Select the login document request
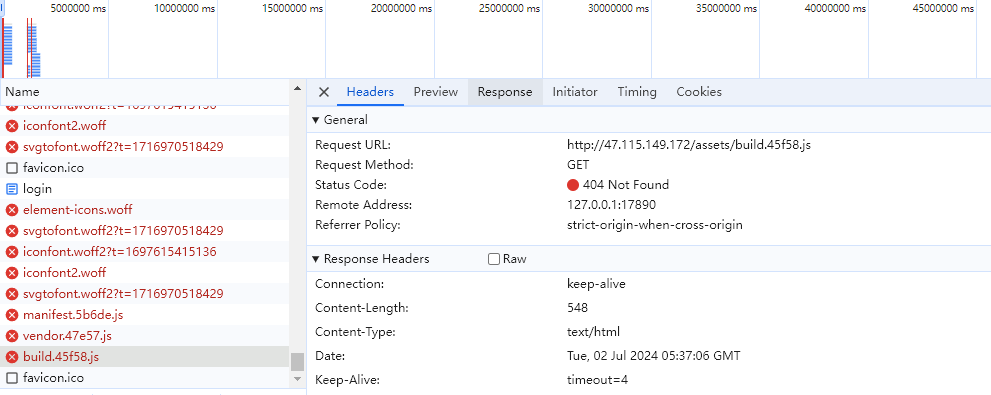 [x=145, y=189]
